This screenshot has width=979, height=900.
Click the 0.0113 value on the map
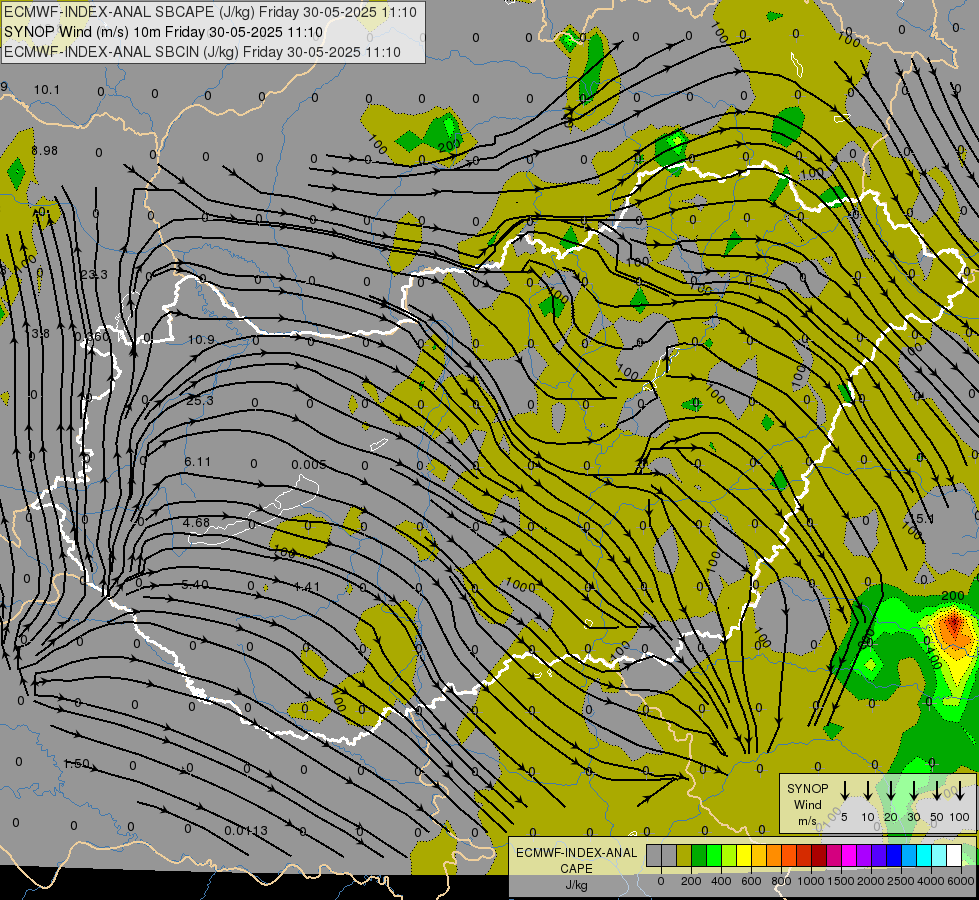click(246, 831)
